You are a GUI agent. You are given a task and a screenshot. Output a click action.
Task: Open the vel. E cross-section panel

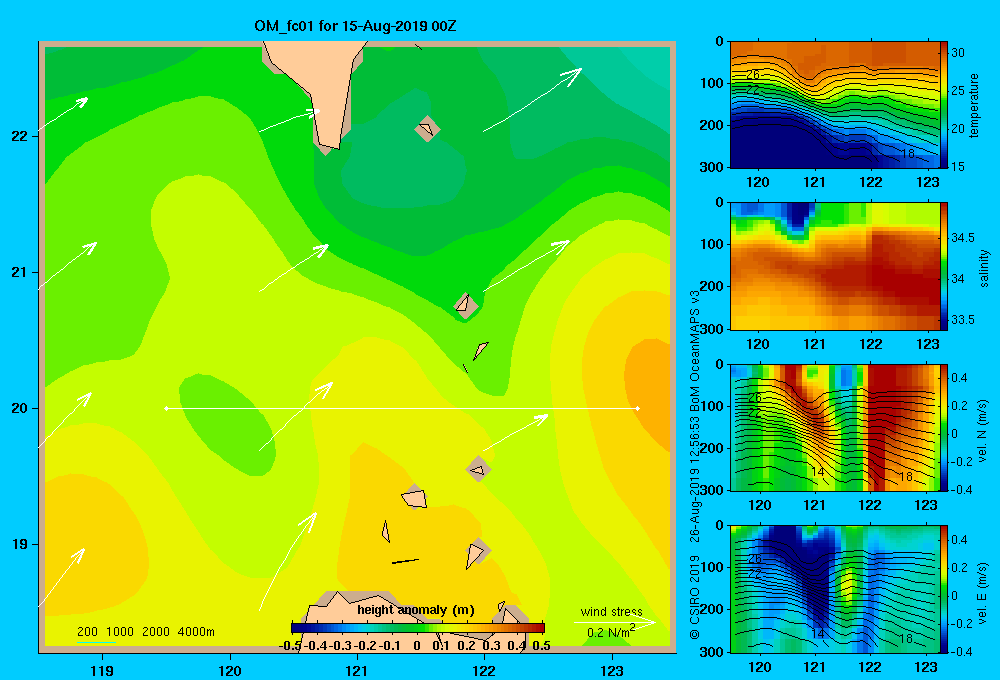coord(834,589)
